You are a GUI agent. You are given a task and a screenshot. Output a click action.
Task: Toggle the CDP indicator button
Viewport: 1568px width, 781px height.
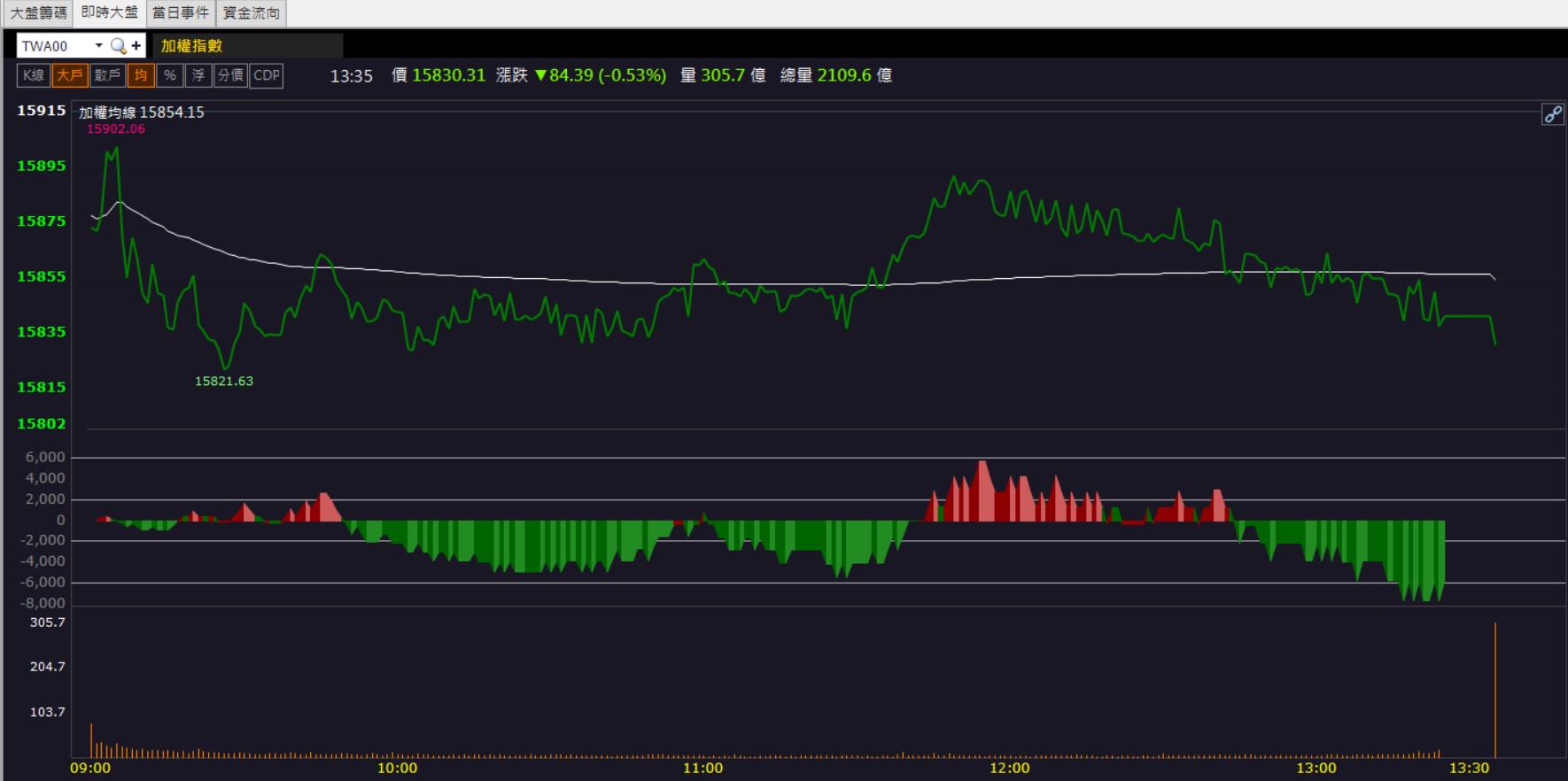click(267, 75)
